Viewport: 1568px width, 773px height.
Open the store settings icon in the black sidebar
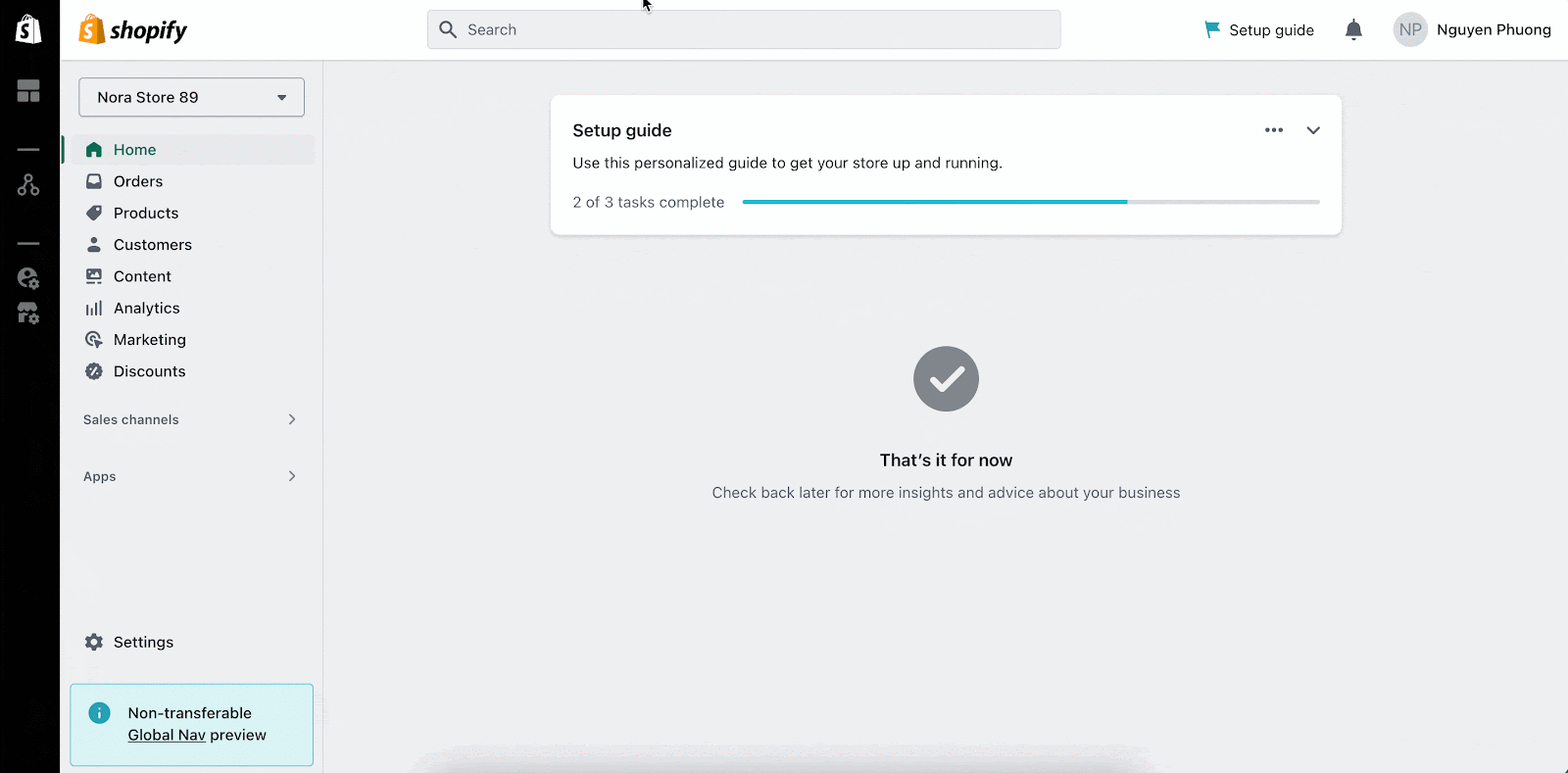tap(28, 314)
